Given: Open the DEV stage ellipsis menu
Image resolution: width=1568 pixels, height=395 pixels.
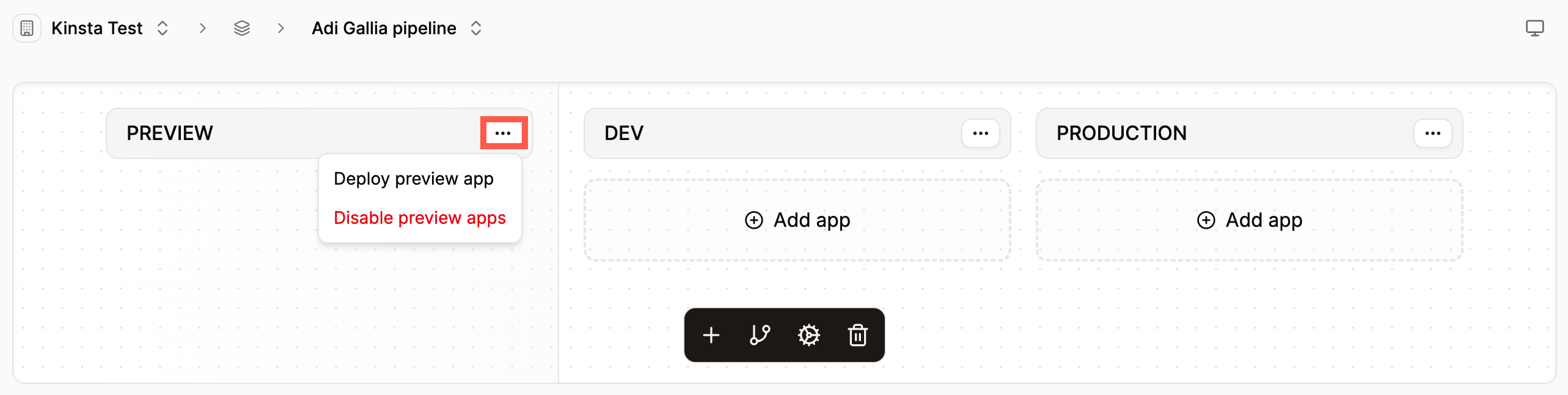Looking at the screenshot, I should tap(980, 133).
